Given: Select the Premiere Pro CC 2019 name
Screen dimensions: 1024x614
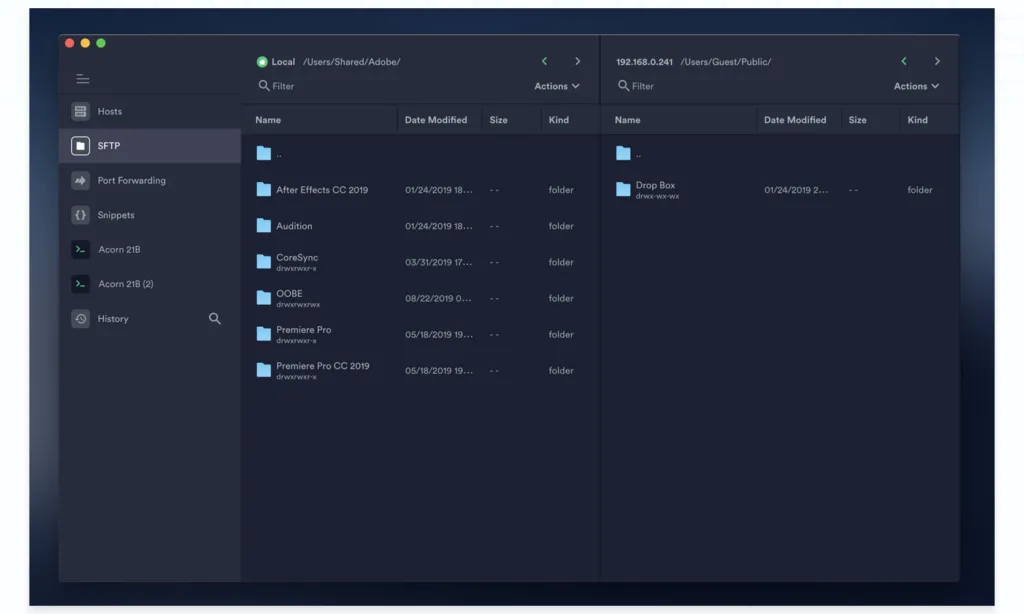Looking at the screenshot, I should pos(323,366).
